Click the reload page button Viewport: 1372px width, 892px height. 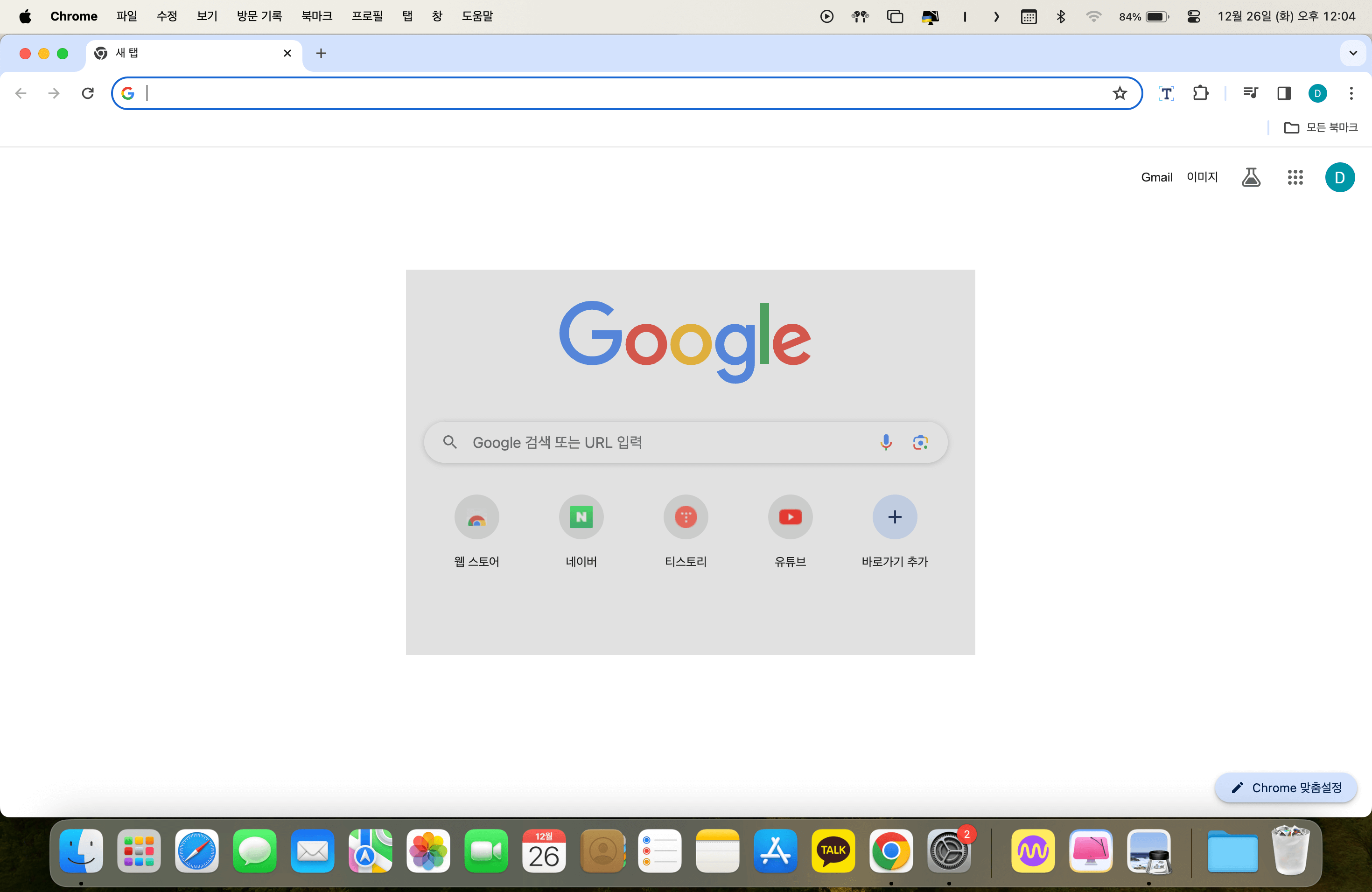88,93
